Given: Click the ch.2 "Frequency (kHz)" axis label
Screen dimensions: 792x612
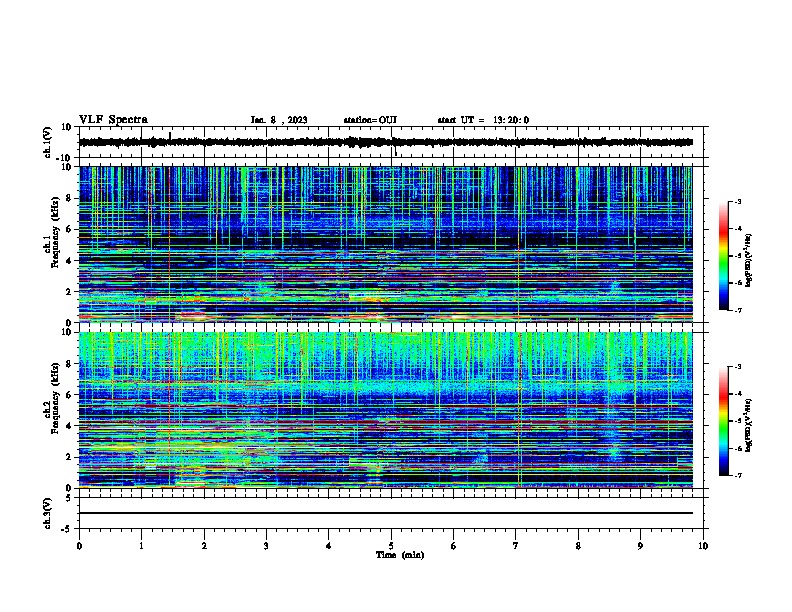Looking at the screenshot, I should [55, 398].
